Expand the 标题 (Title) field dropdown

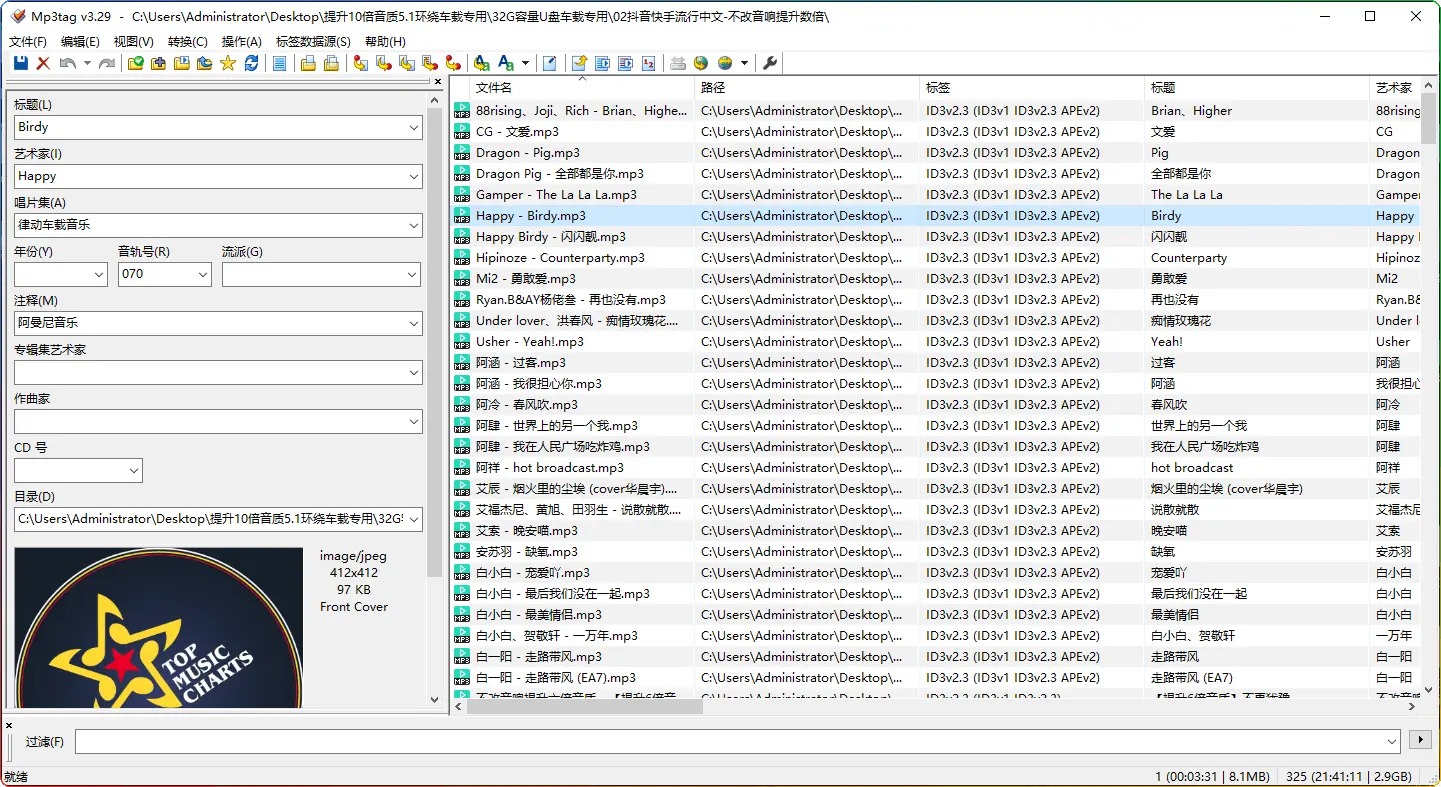(x=414, y=128)
